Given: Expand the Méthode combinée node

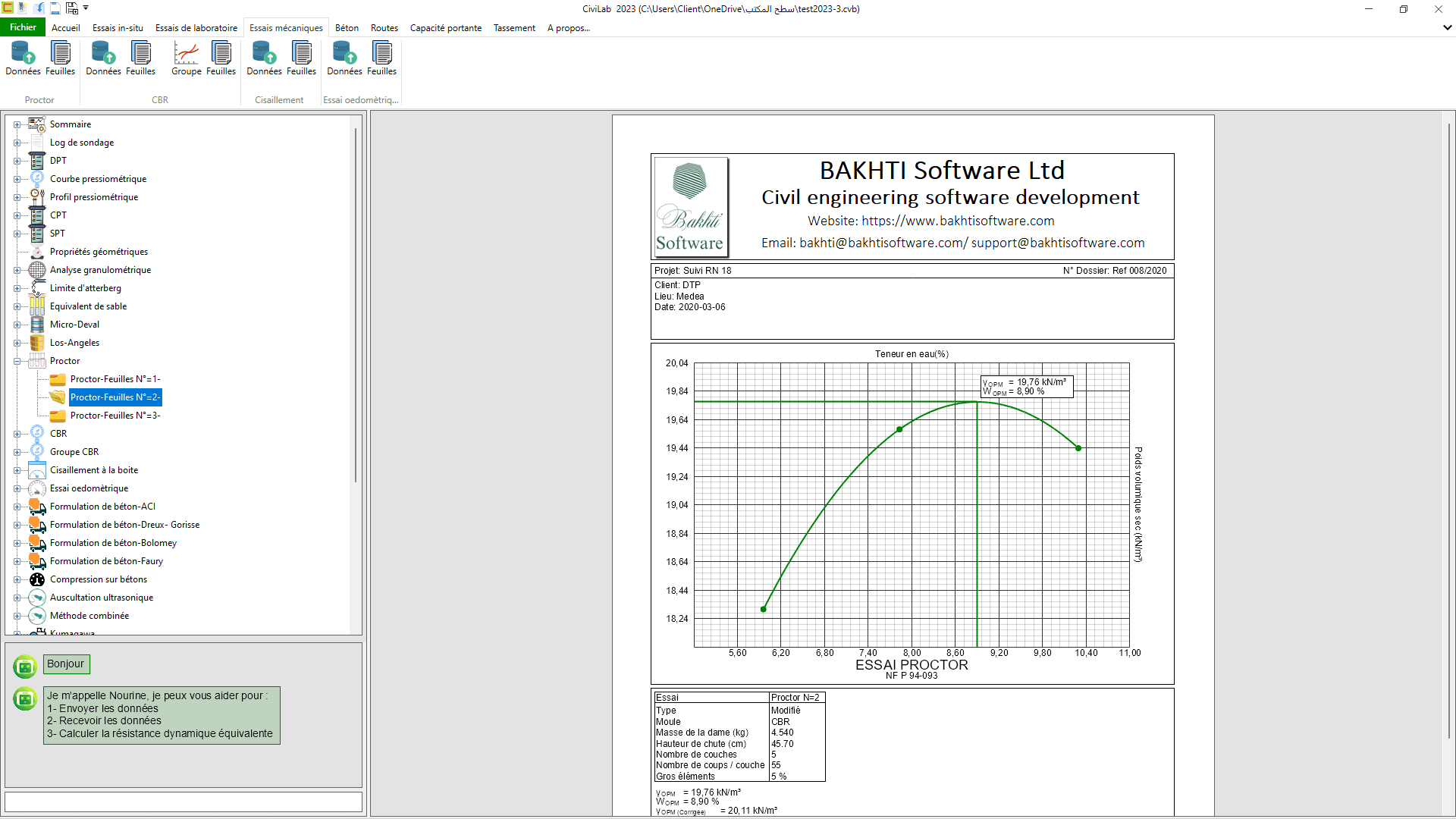Looking at the screenshot, I should coord(17,616).
